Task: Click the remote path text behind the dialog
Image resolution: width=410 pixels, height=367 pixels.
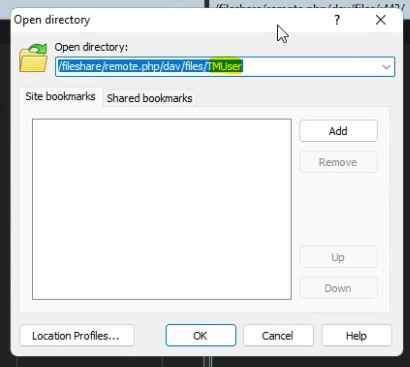Action: (x=307, y=6)
